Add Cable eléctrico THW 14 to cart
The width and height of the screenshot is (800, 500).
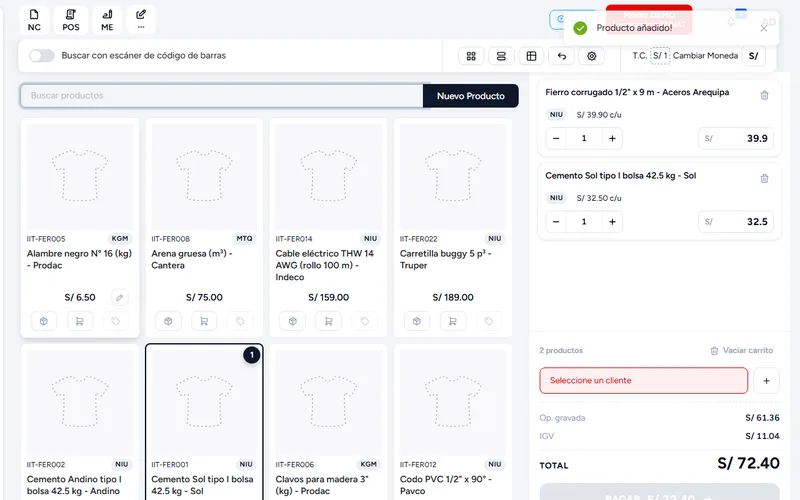point(329,321)
